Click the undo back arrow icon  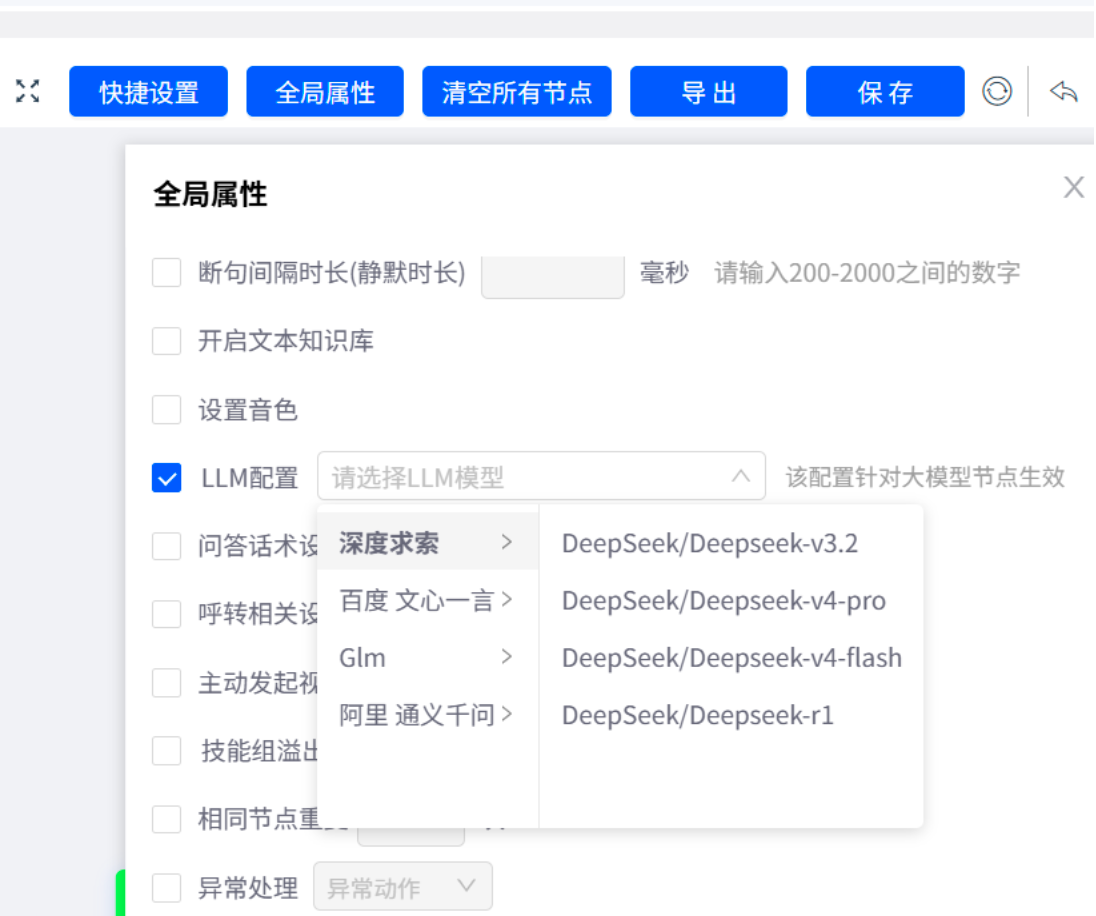[1063, 91]
